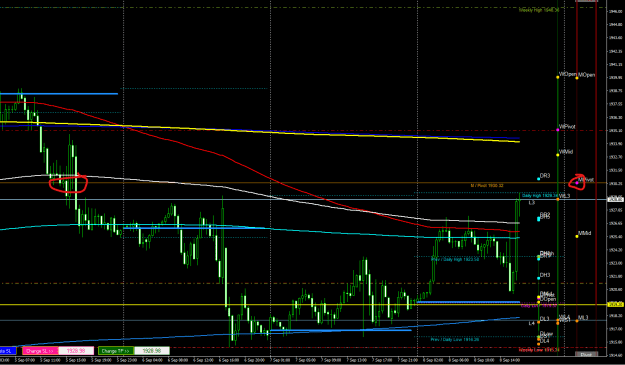Click the yellow-highlighted price tag on price axis
Screen dimensions: 625x365
[615, 304]
